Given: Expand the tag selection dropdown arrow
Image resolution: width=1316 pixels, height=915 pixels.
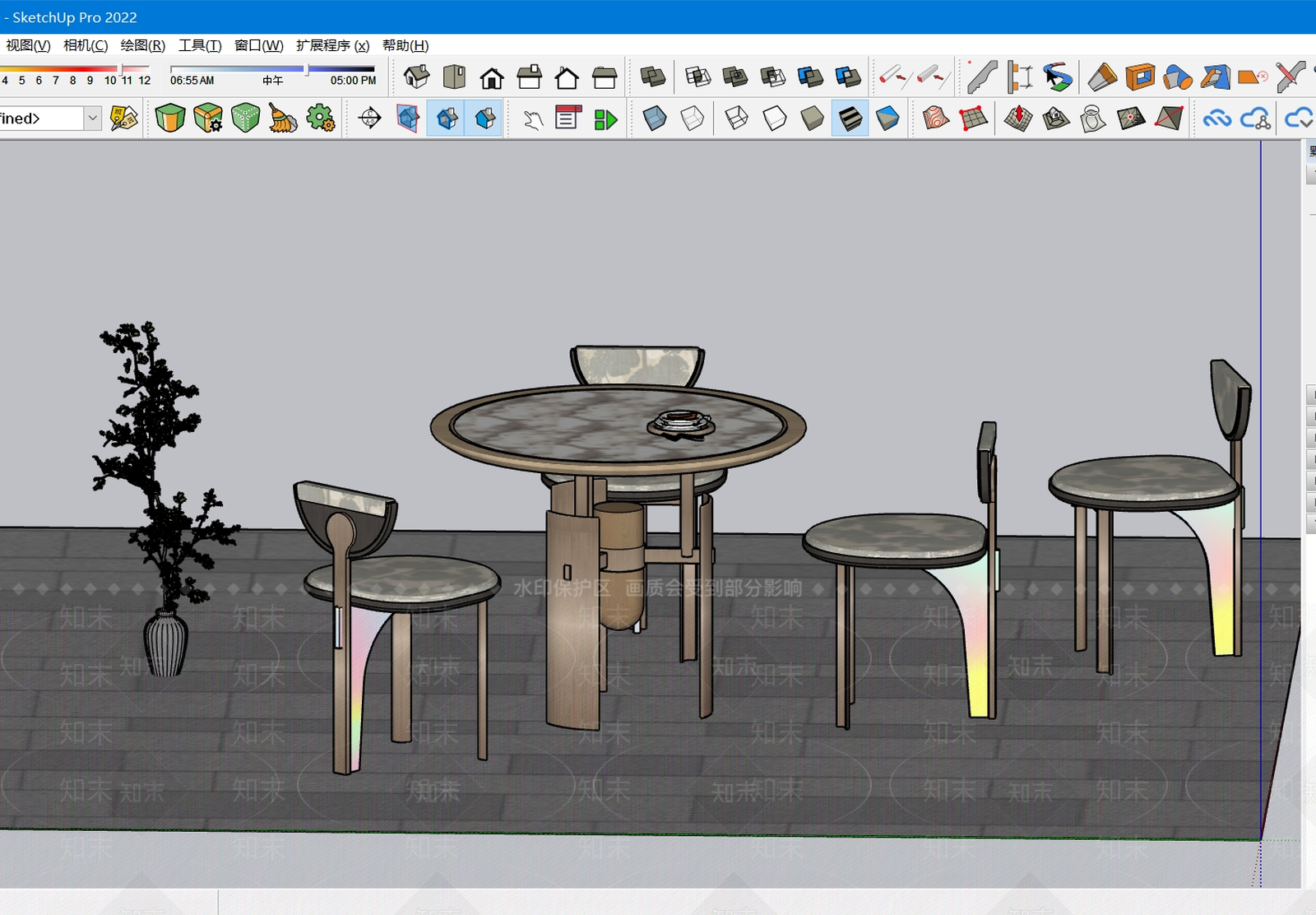Looking at the screenshot, I should [x=93, y=118].
